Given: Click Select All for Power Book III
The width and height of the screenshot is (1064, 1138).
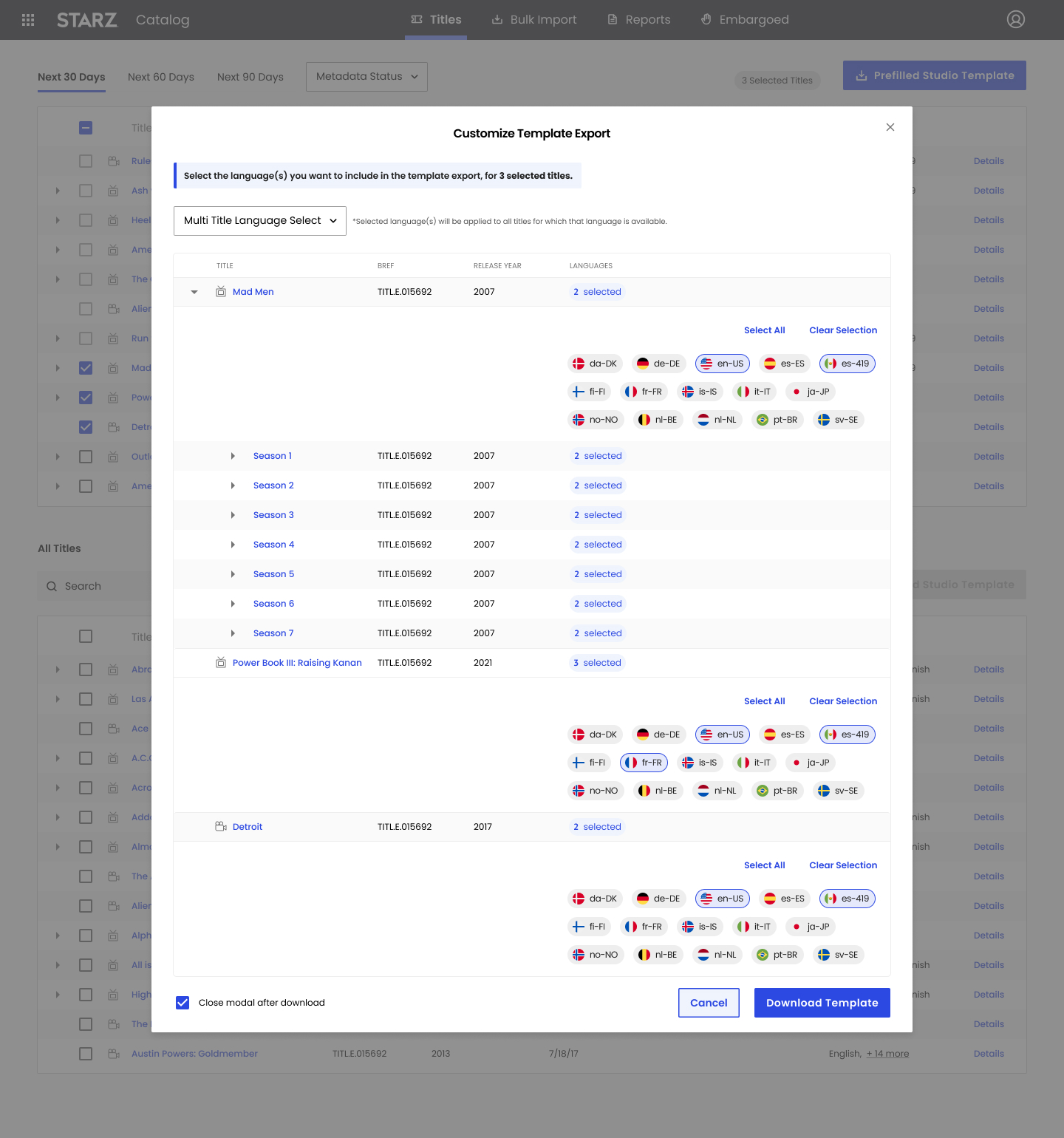Looking at the screenshot, I should 764,701.
